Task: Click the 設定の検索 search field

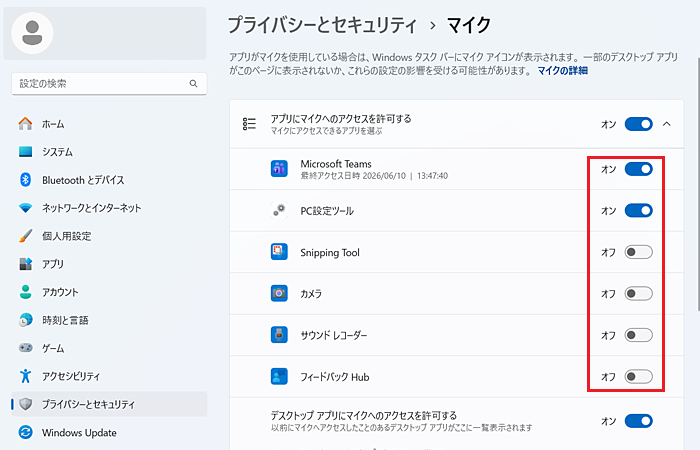Action: click(109, 83)
